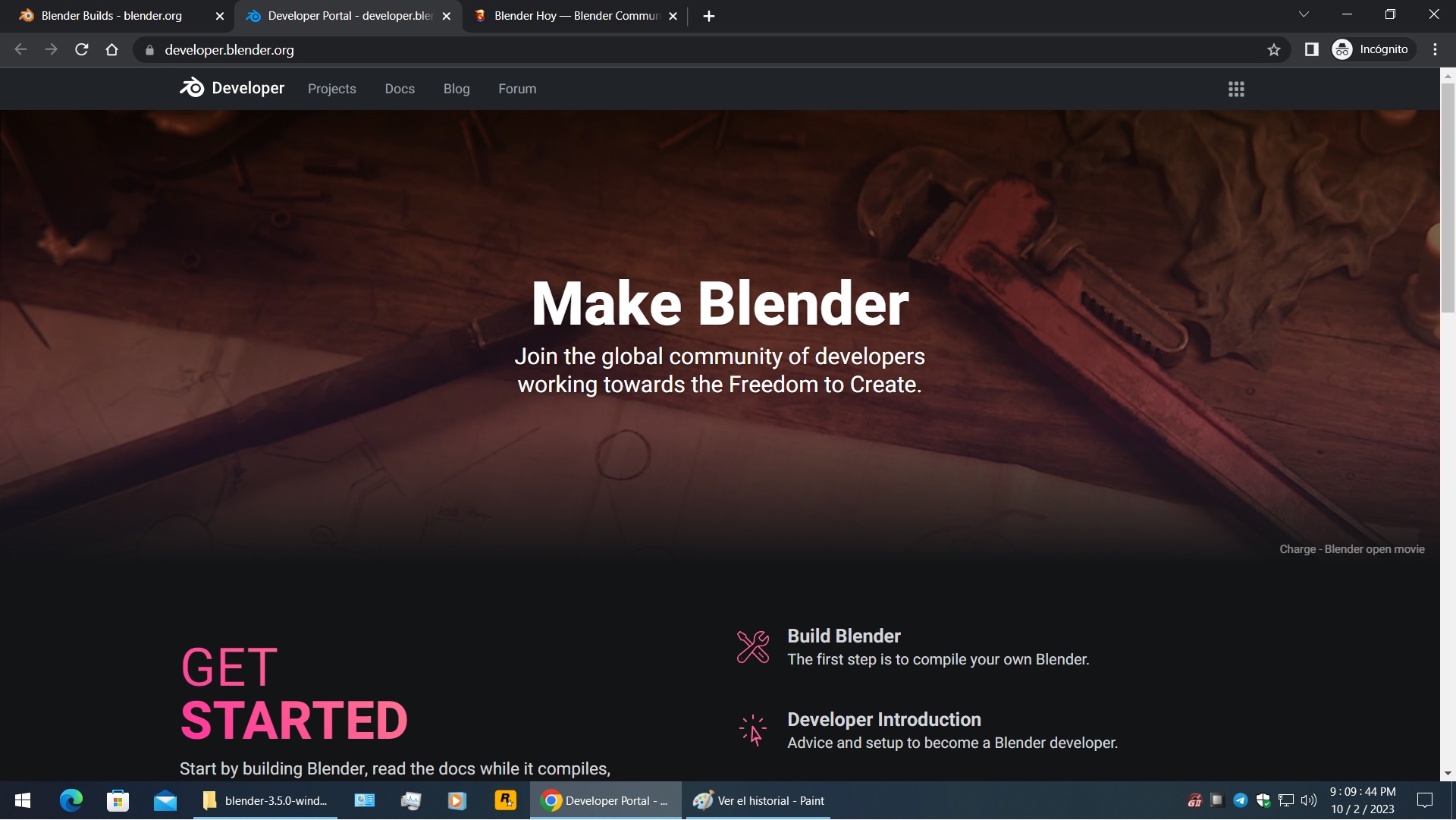Close the Blender Builds tab
The height and width of the screenshot is (820, 1456).
220,16
